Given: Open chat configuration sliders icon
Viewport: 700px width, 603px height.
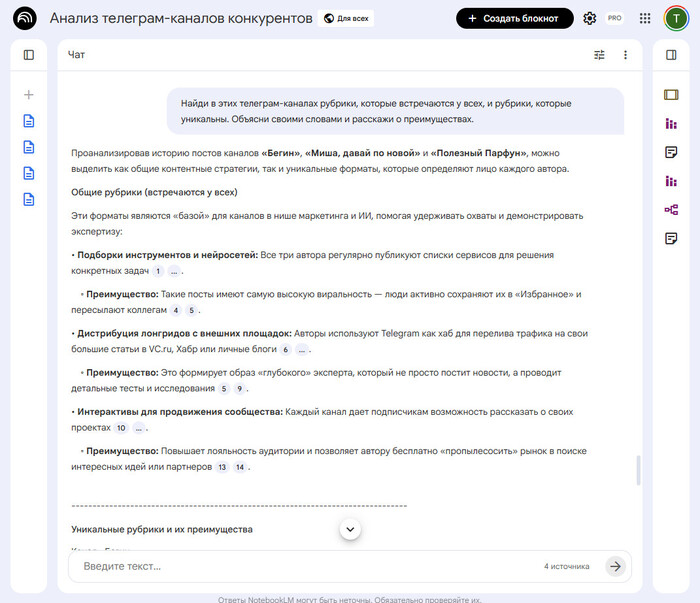Looking at the screenshot, I should pos(600,55).
